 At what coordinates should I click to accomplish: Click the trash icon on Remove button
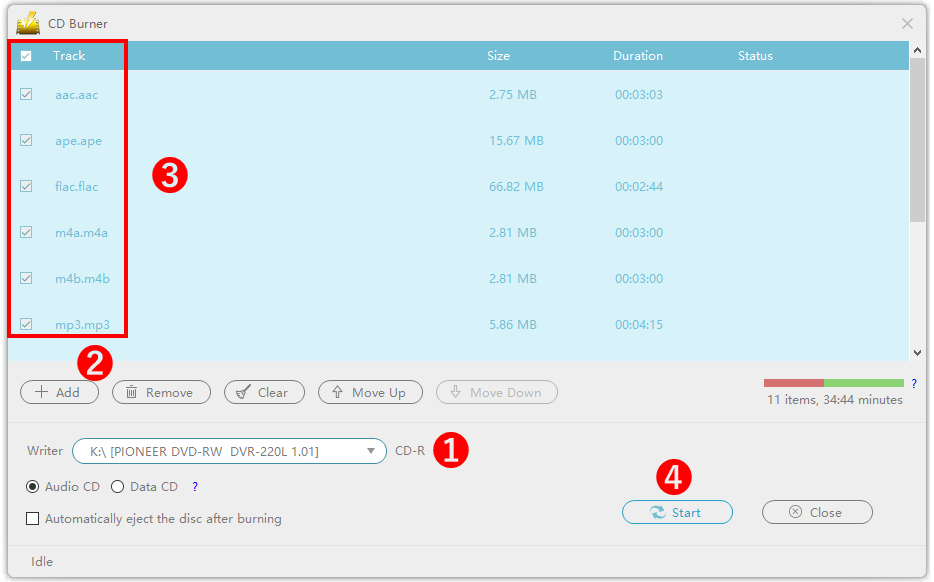(132, 393)
